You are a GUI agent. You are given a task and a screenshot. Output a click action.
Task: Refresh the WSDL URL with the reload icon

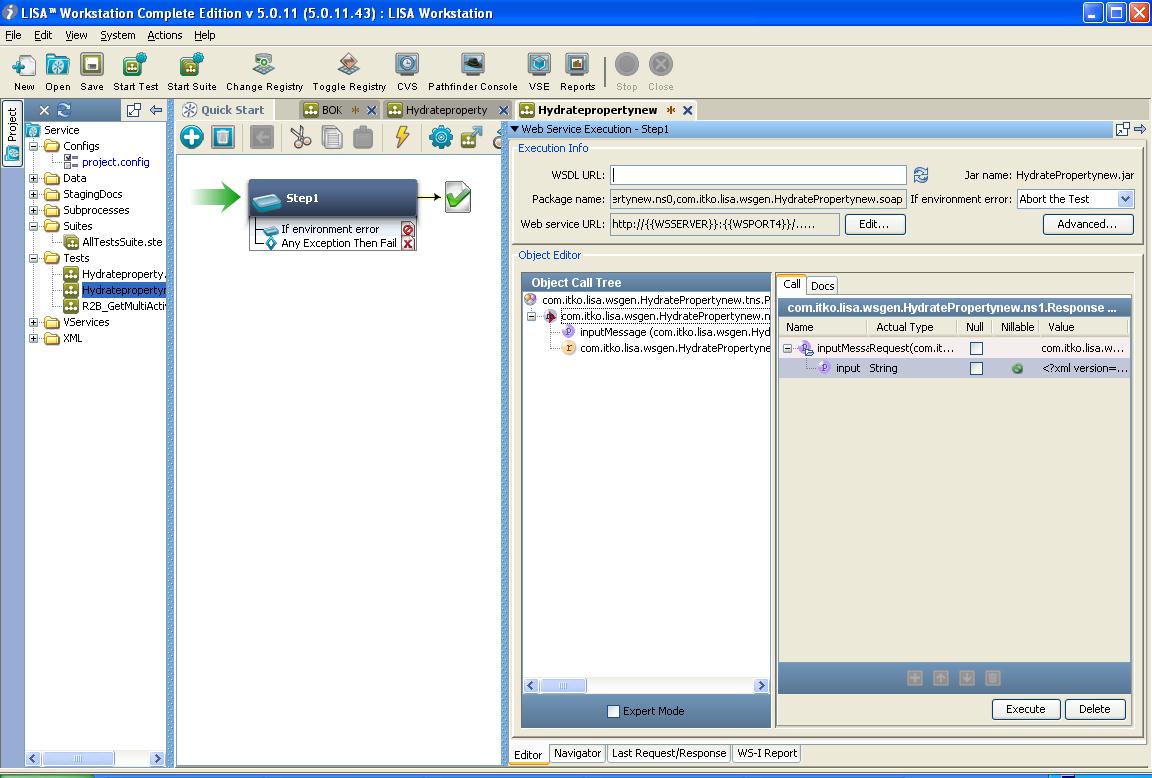tap(921, 175)
